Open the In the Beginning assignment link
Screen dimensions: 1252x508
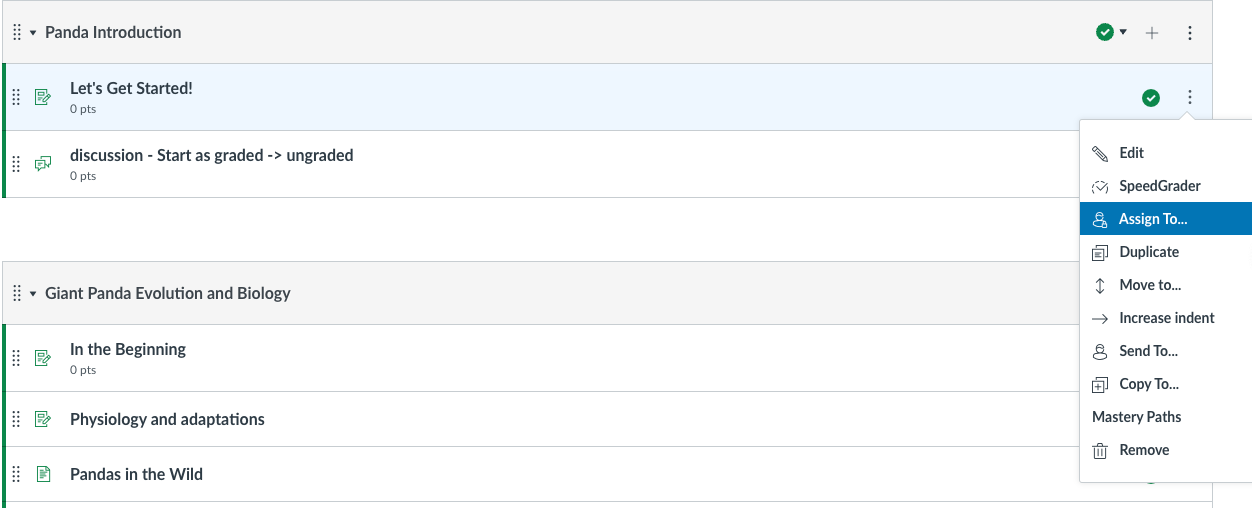(x=128, y=349)
